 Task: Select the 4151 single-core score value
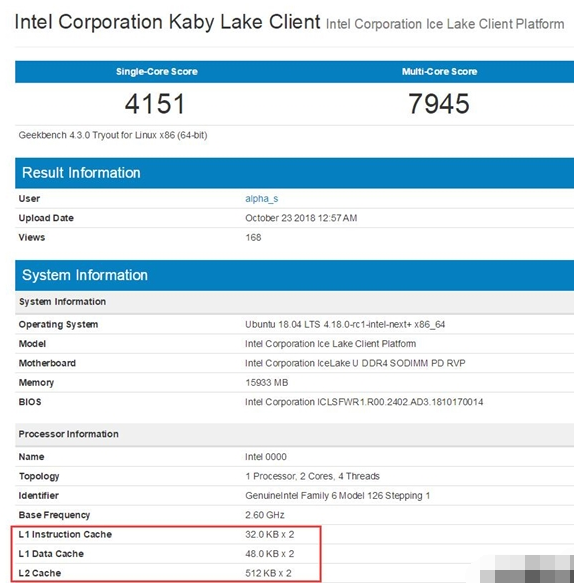click(155, 104)
